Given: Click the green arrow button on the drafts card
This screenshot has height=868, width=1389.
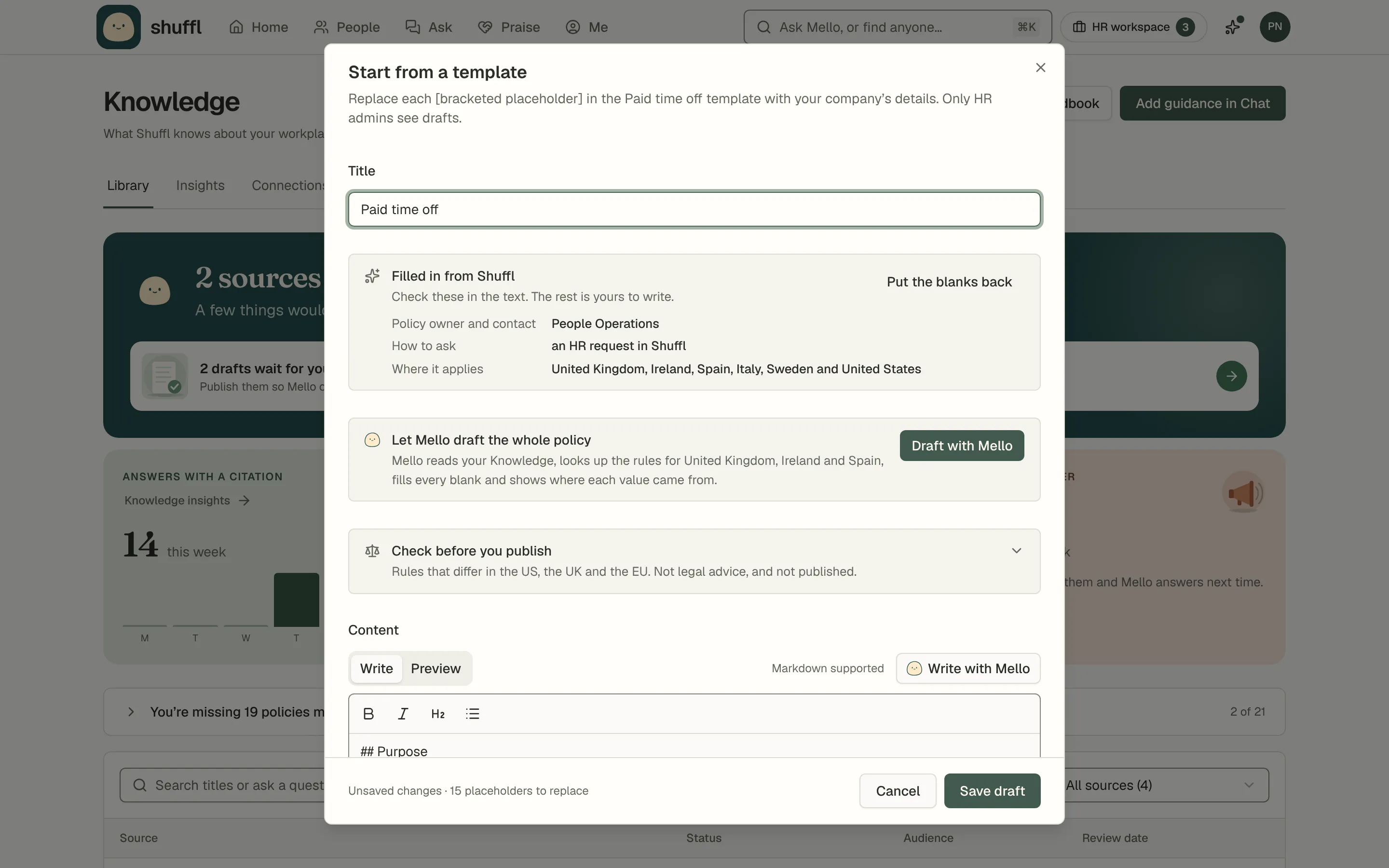Looking at the screenshot, I should point(1231,376).
